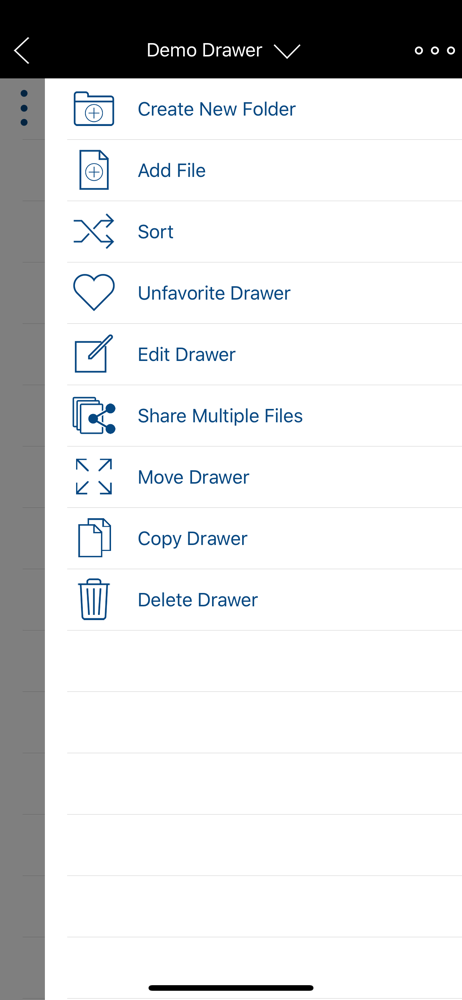Screen dimensions: 462x1000
Task: Tap the Share Multiple Files icon
Action: coord(94,416)
